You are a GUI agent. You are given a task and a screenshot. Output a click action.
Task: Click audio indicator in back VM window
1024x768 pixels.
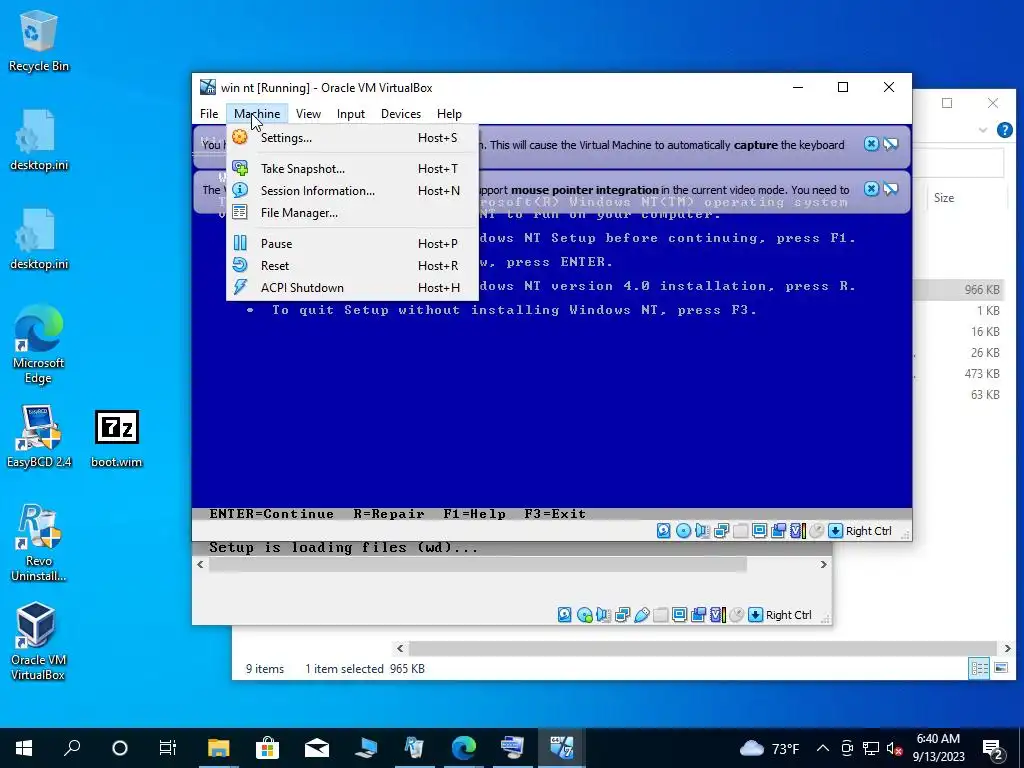[603, 615]
